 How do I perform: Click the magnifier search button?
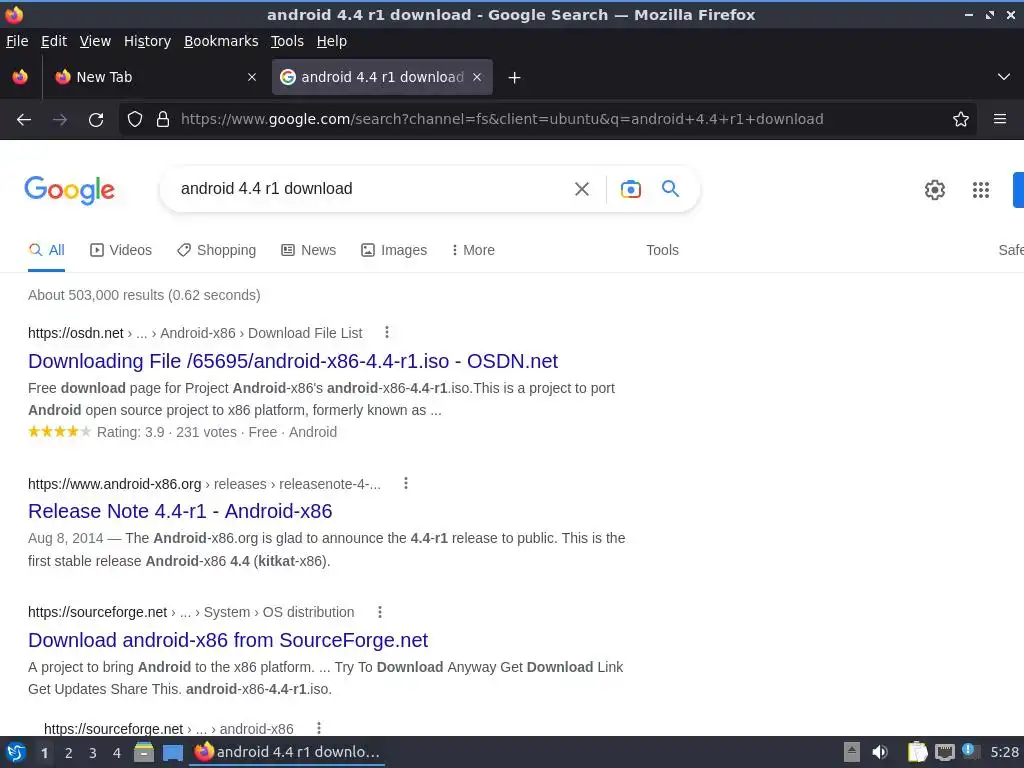(671, 189)
